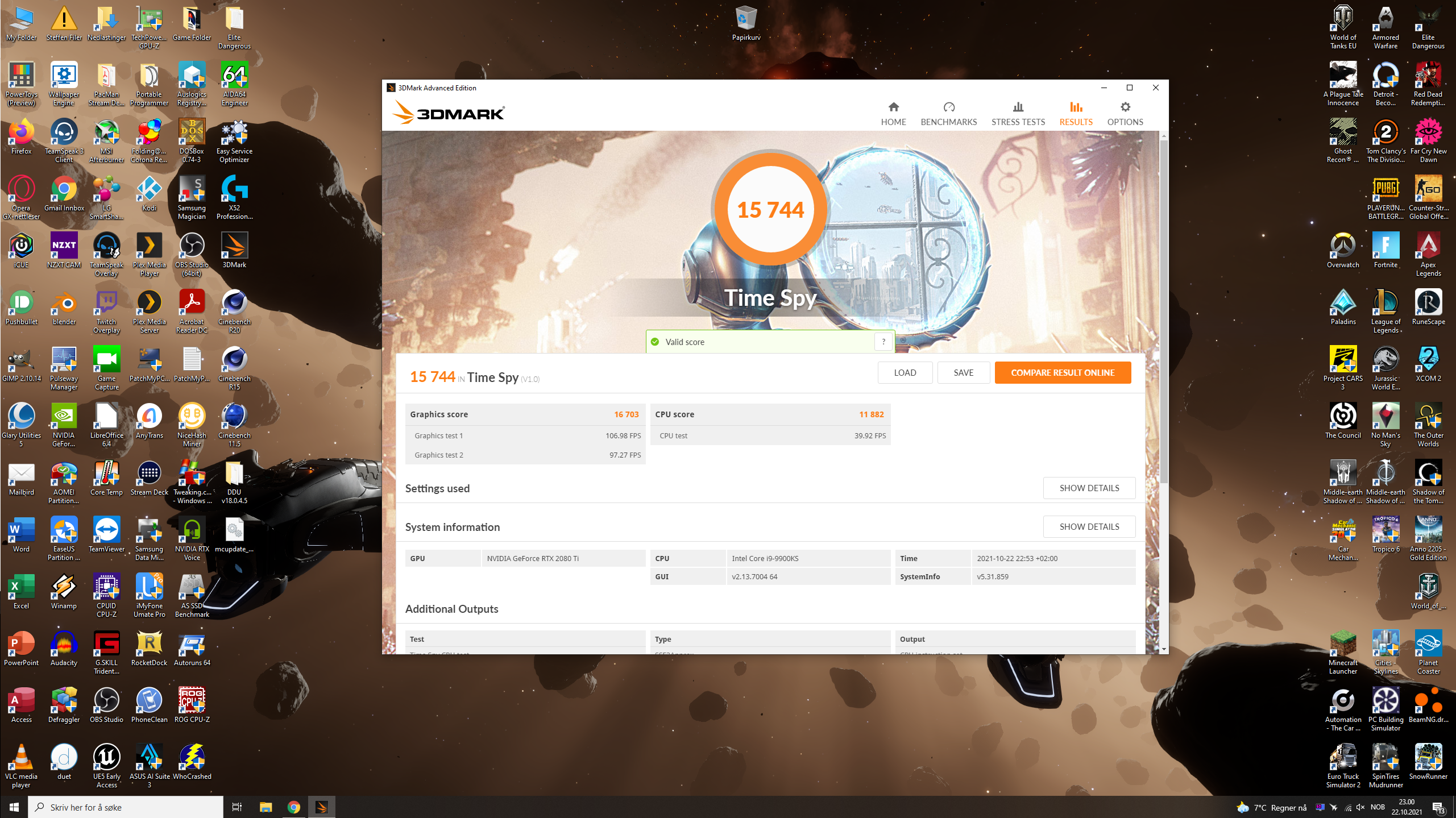
Task: Click COMPARE RESULT ONLINE button
Action: pos(1062,372)
